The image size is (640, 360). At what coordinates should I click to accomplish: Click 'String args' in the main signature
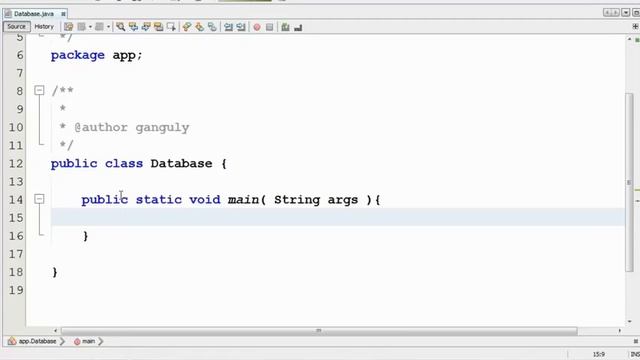316,200
